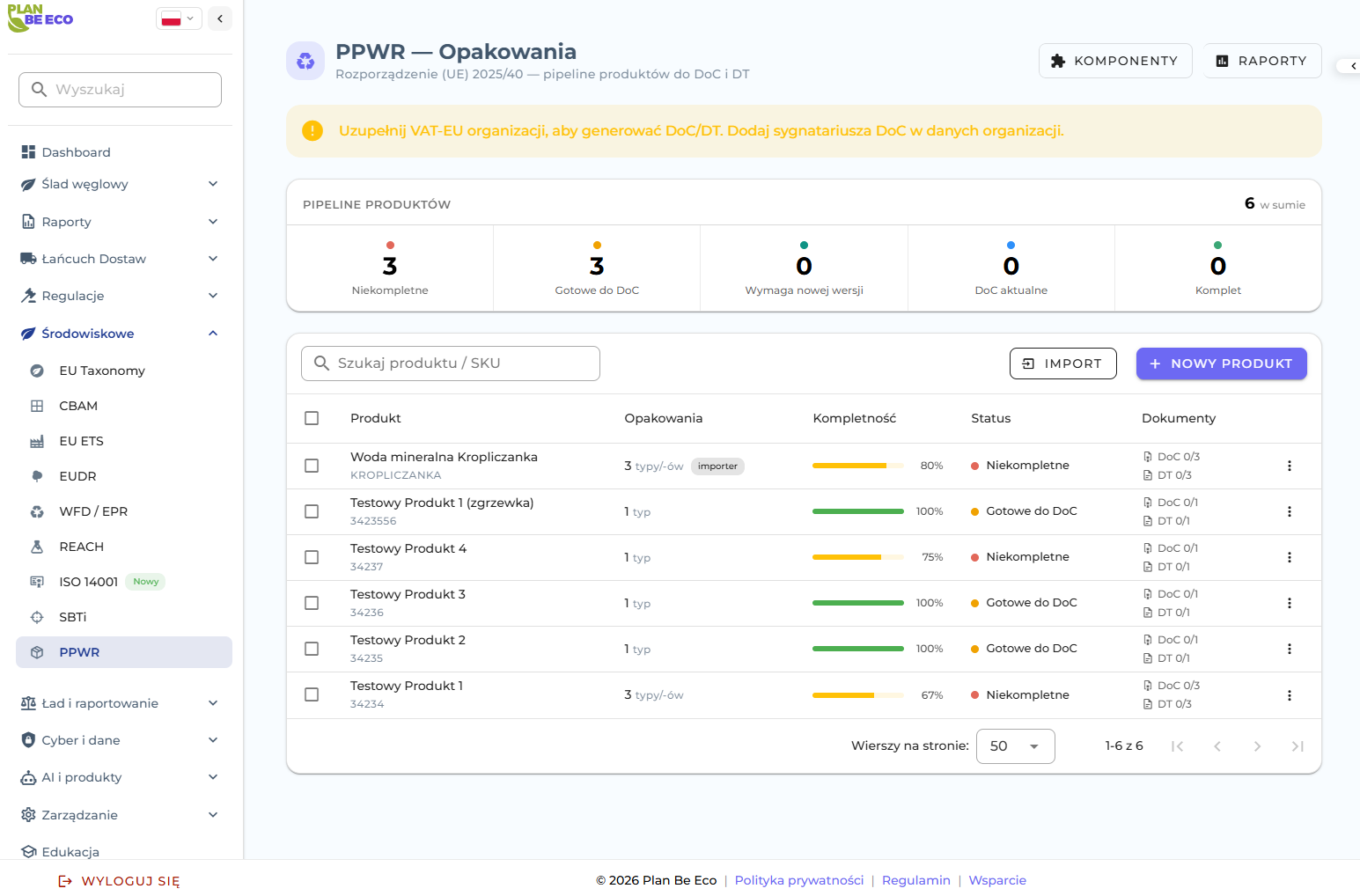This screenshot has width=1360, height=896.
Task: Check the Testowy Produkt 1 (zgrzewka) checkbox
Action: tap(312, 511)
